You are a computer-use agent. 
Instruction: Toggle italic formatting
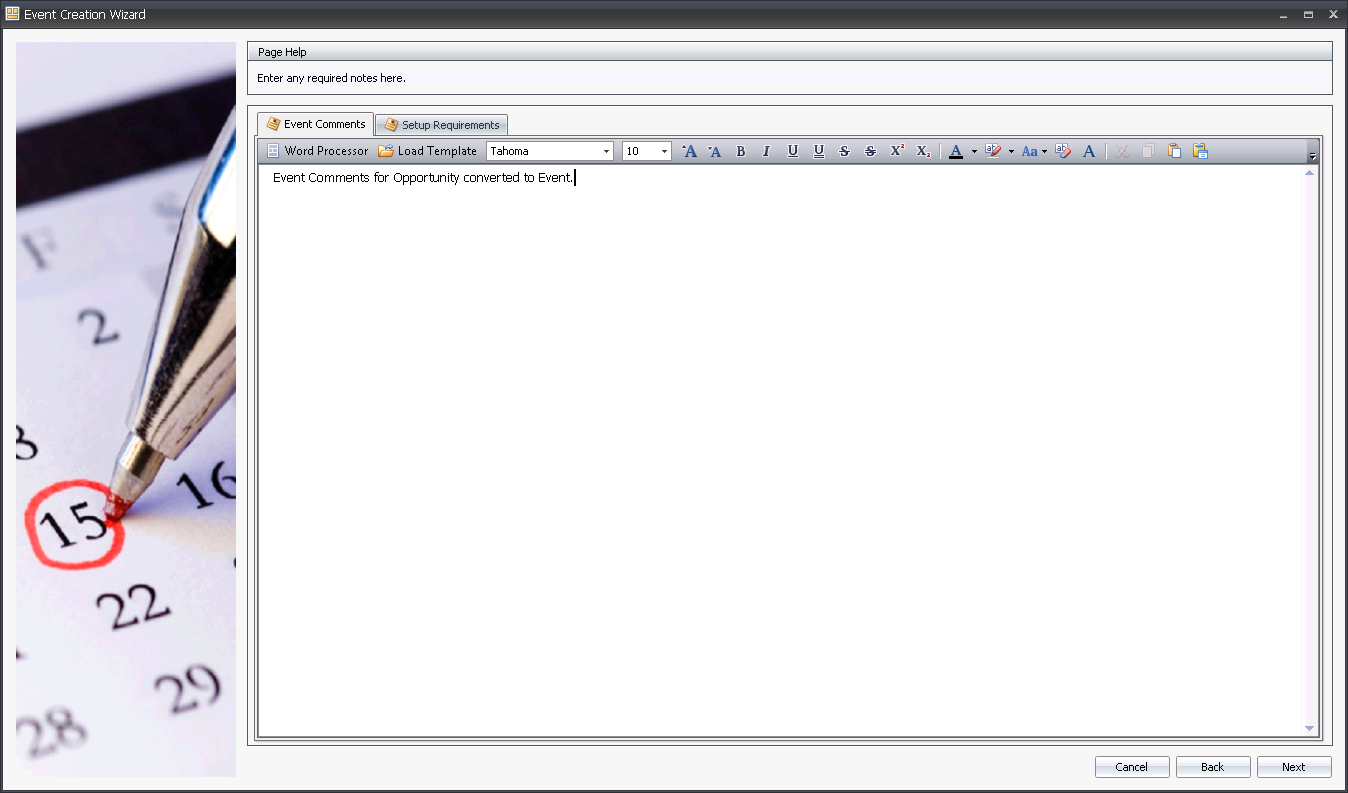coord(767,151)
